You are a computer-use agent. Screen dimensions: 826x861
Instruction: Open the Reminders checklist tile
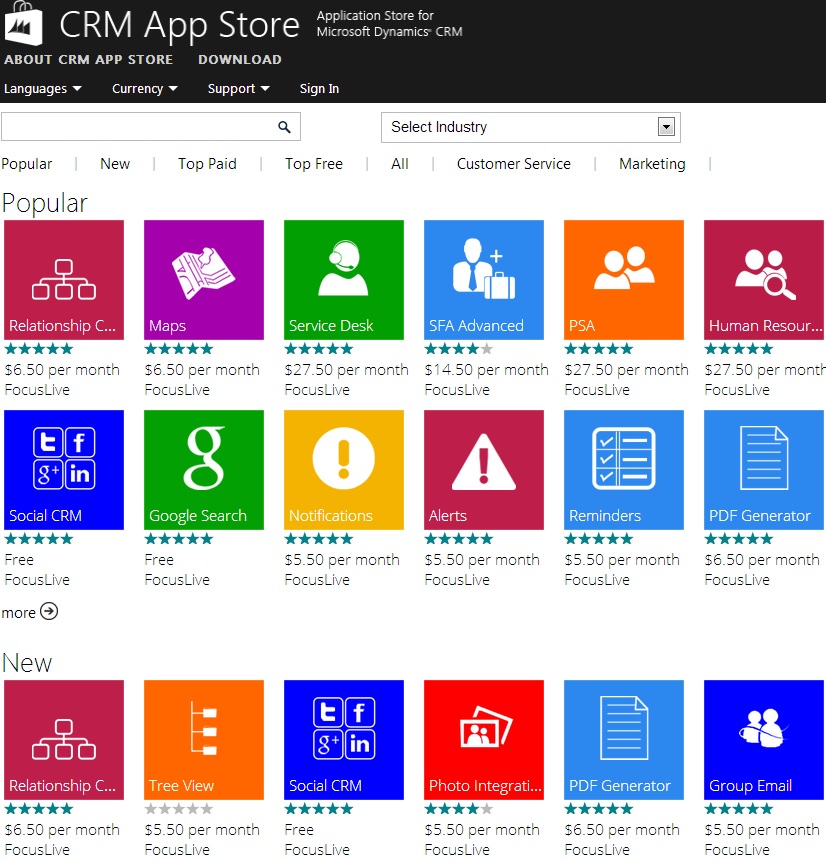(624, 470)
